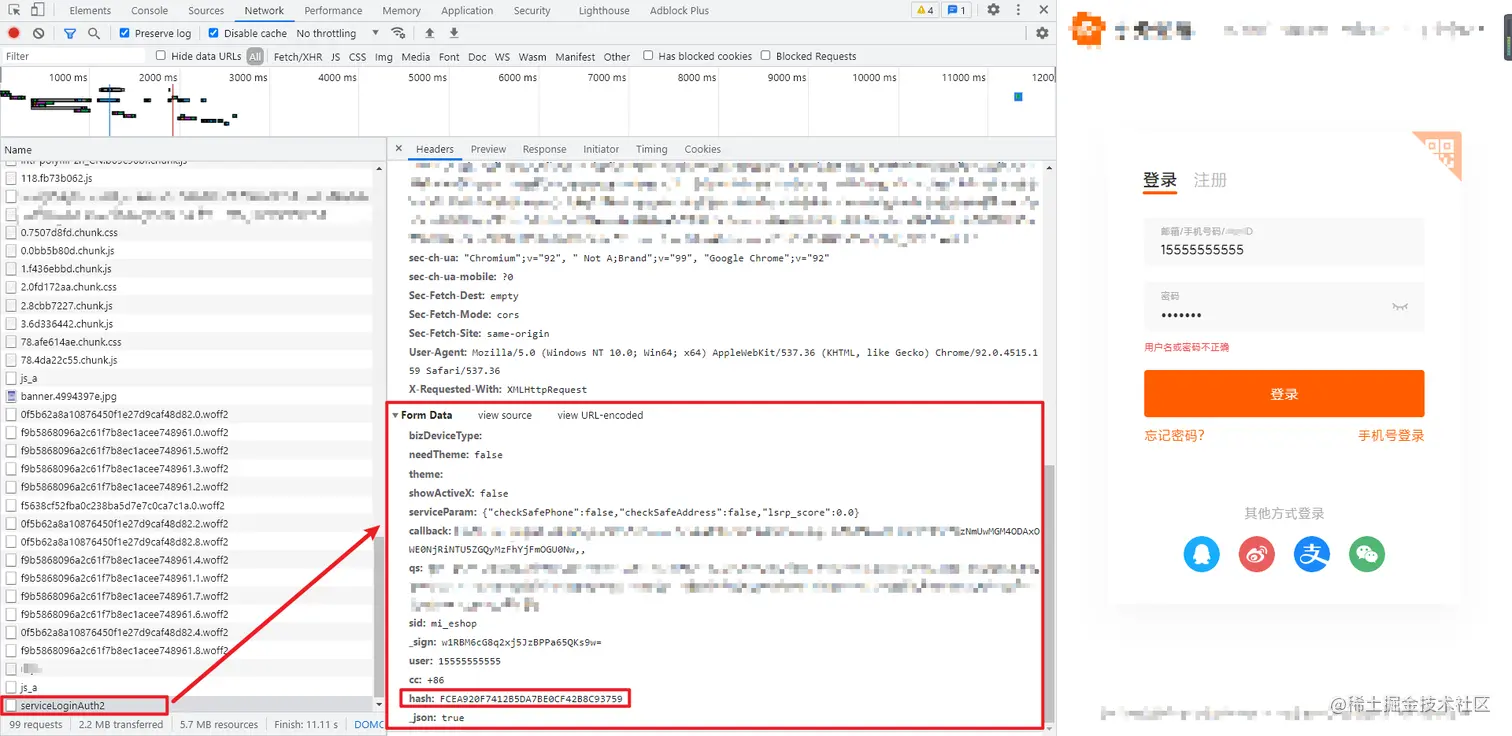Close the request details pane
Image resolution: width=1512 pixels, height=736 pixels.
coord(398,149)
